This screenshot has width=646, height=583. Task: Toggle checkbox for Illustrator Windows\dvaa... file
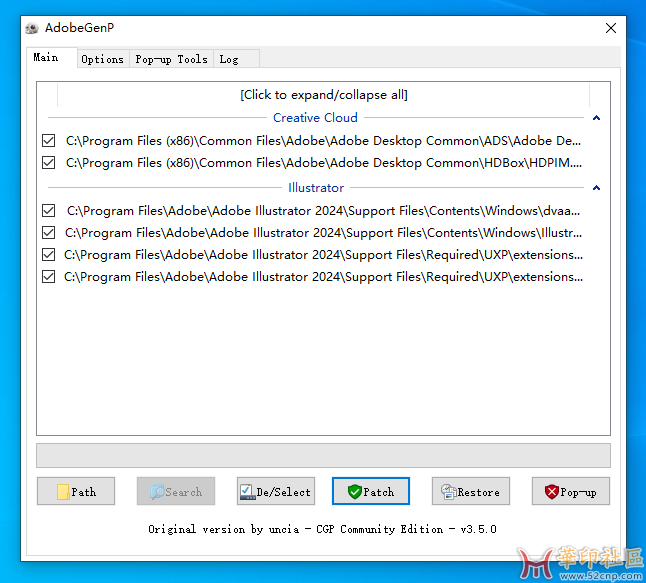click(49, 211)
